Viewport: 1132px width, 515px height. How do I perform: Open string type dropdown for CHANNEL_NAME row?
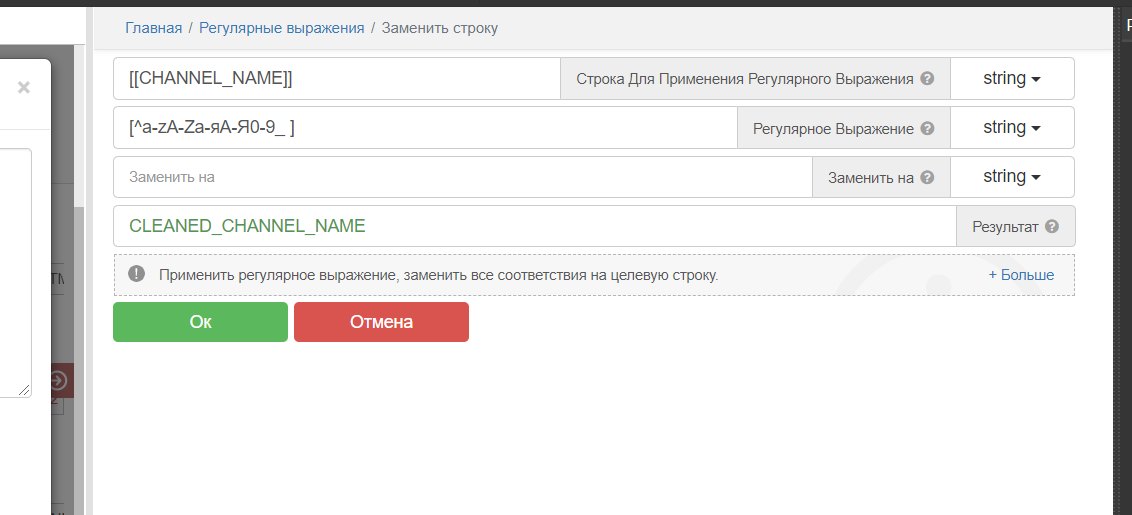1011,79
